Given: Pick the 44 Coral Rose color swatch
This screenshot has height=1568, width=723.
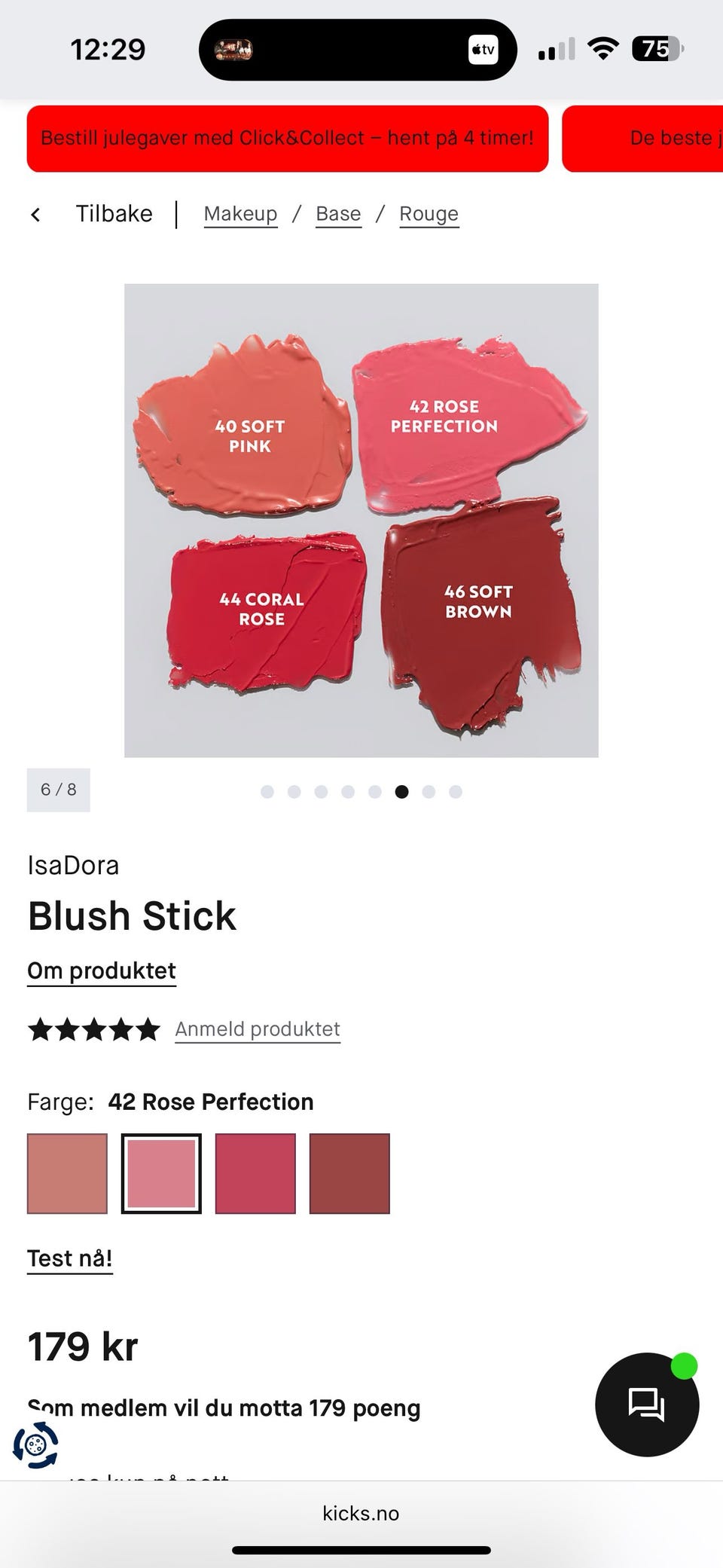Looking at the screenshot, I should click(255, 1174).
